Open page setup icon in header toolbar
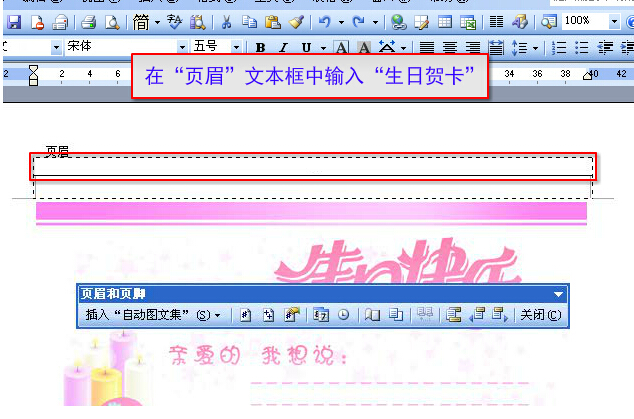This screenshot has height=419, width=634. [370, 314]
